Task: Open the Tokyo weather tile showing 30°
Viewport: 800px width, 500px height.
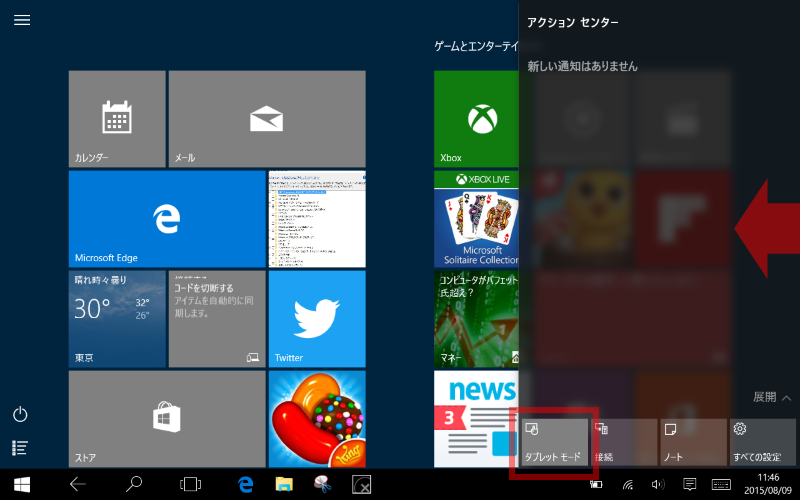Action: (x=117, y=319)
